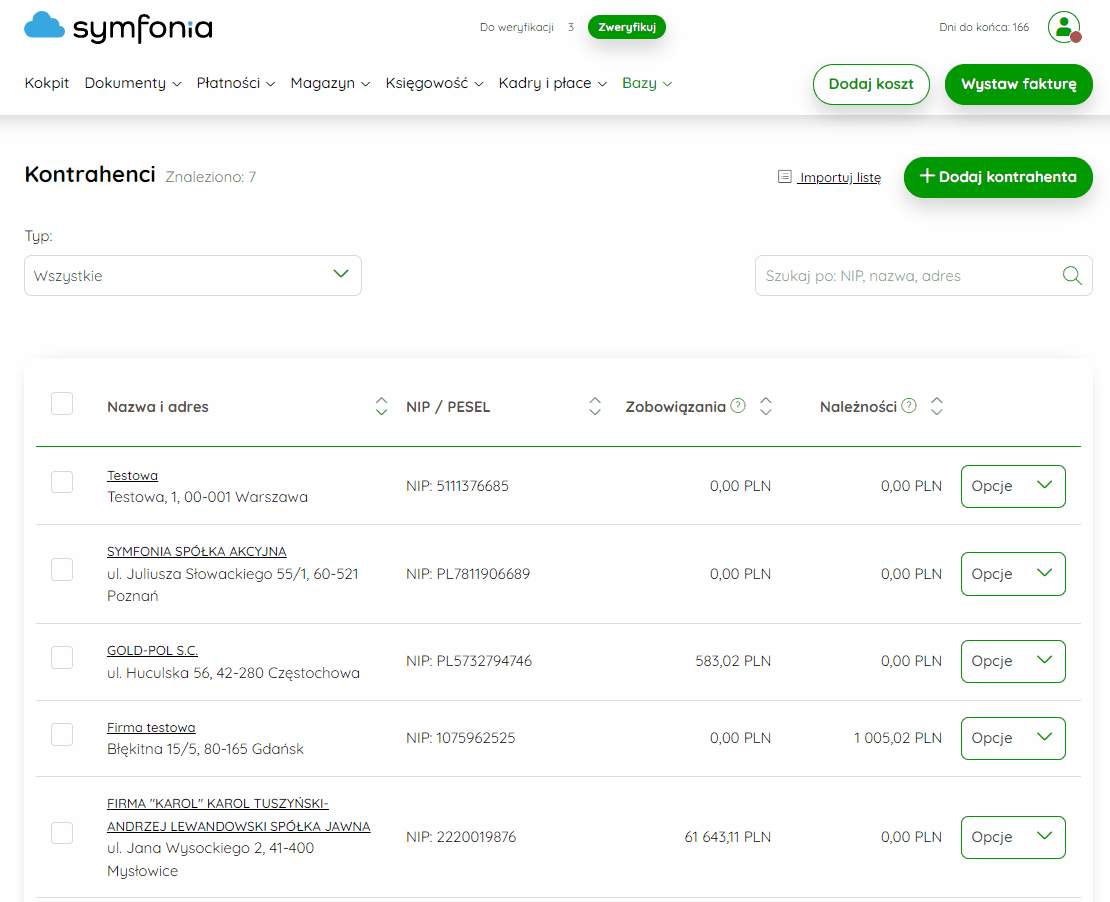Screen dimensions: 1110x902
Task: Check the box for the Testowa row
Action: 62,482
